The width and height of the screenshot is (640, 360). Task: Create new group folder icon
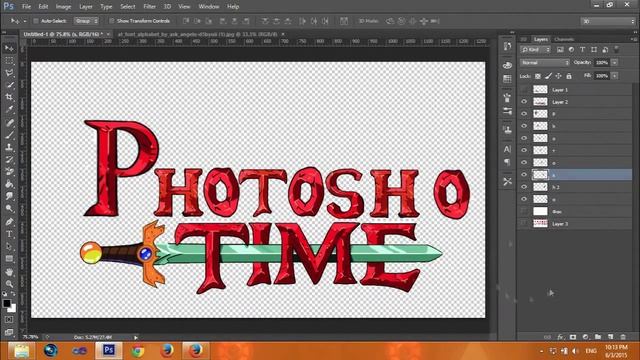tap(598, 337)
